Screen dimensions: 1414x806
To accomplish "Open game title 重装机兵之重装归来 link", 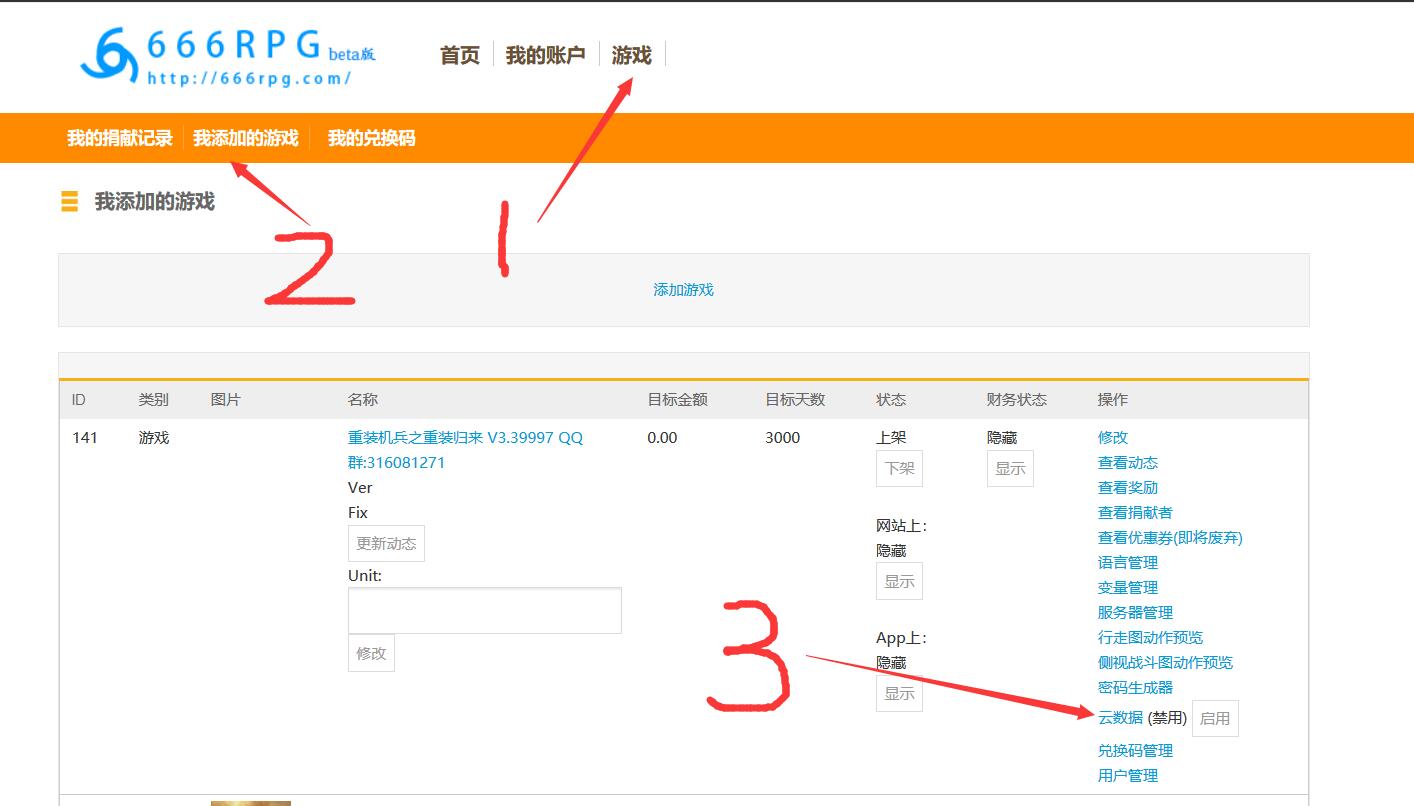I will 465,450.
